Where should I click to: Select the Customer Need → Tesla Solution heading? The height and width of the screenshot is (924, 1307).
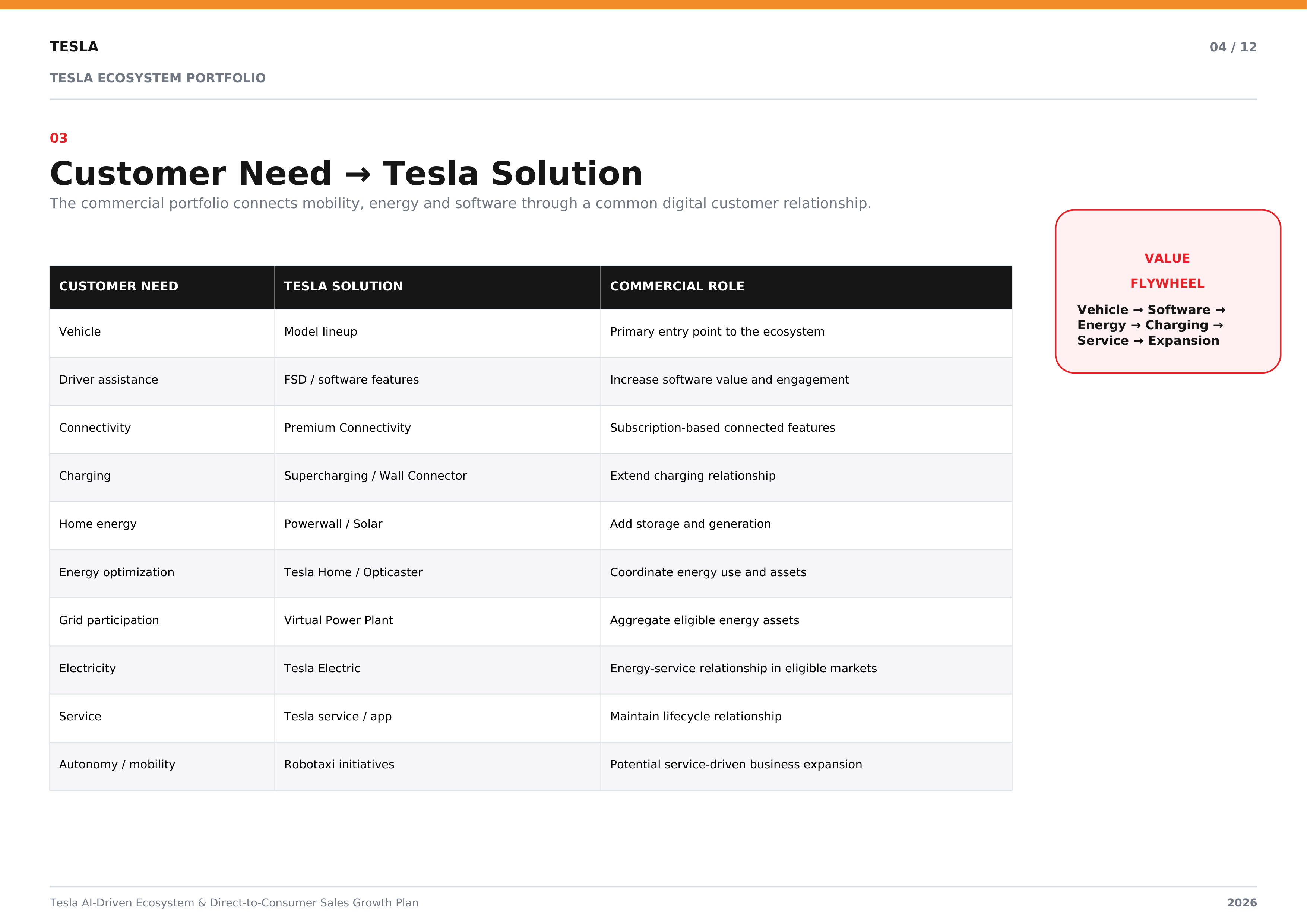click(x=346, y=174)
